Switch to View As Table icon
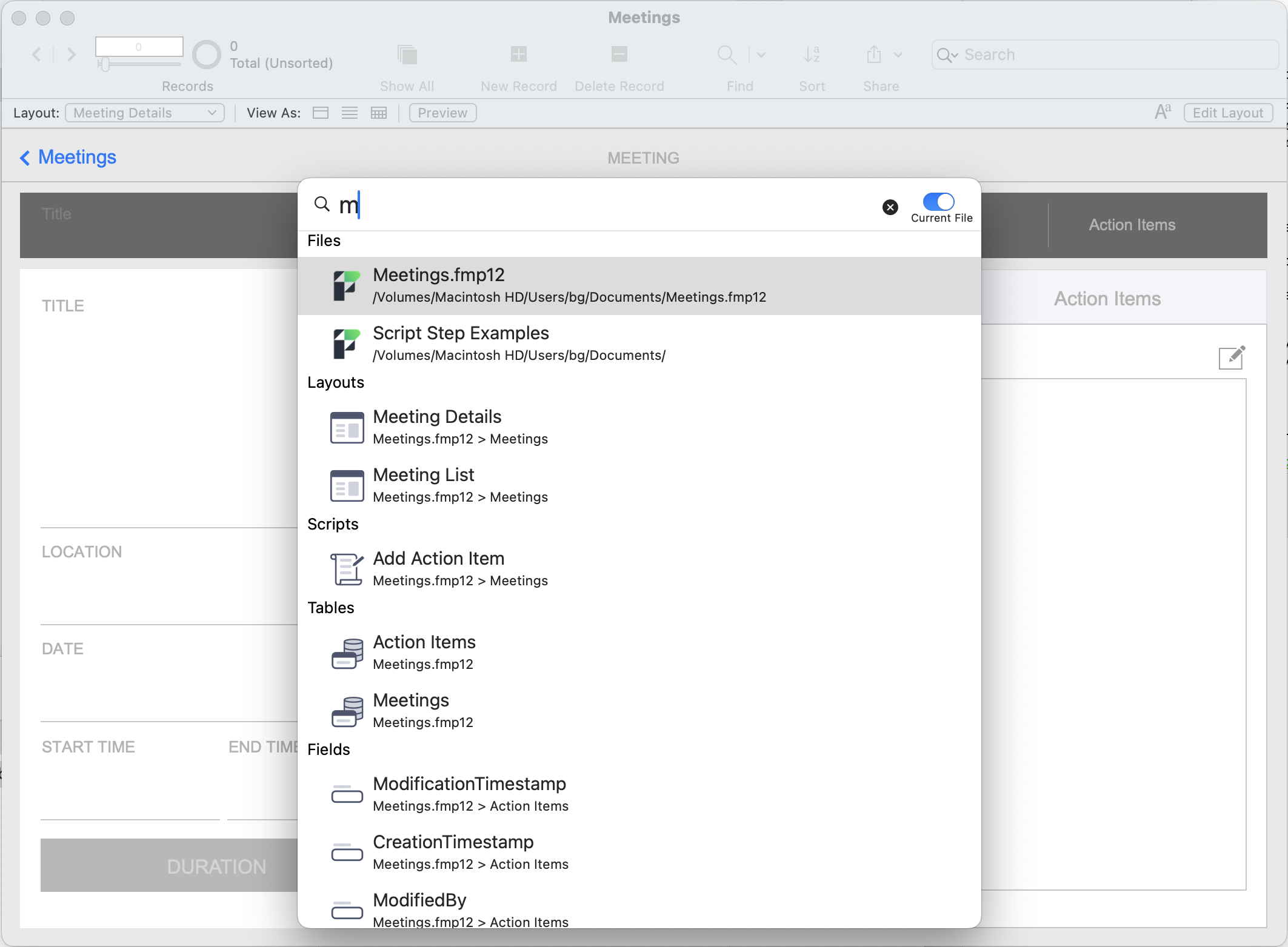Screen dimensions: 1288x947 pyautogui.click(x=379, y=113)
